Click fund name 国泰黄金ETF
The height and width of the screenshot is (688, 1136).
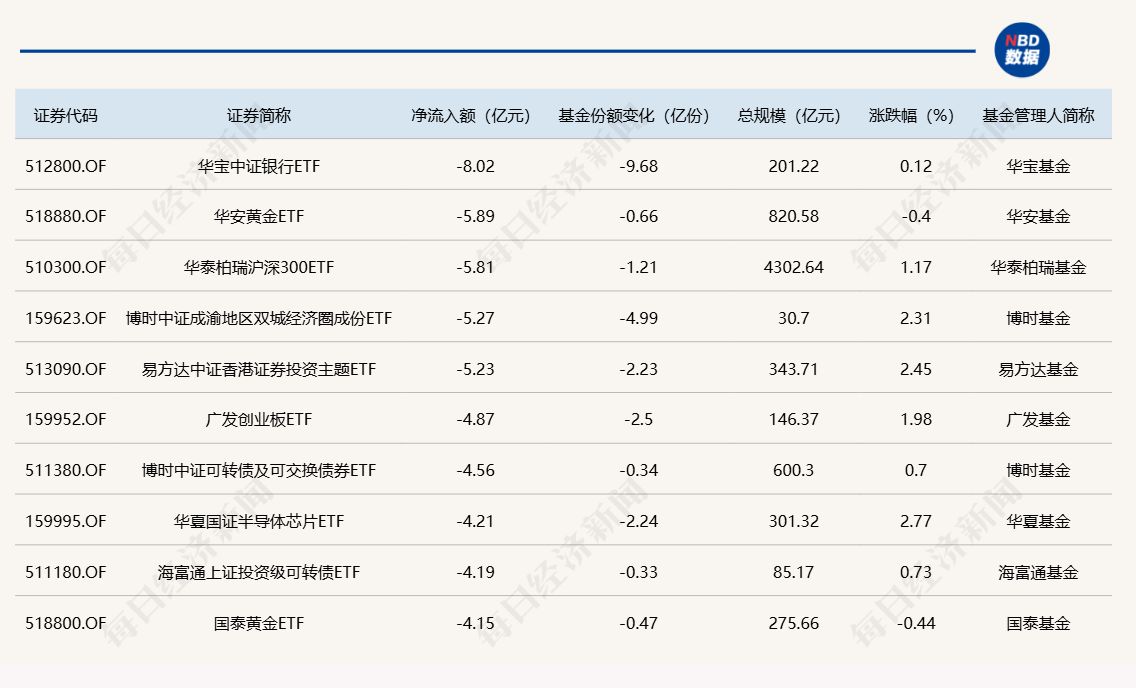(259, 623)
